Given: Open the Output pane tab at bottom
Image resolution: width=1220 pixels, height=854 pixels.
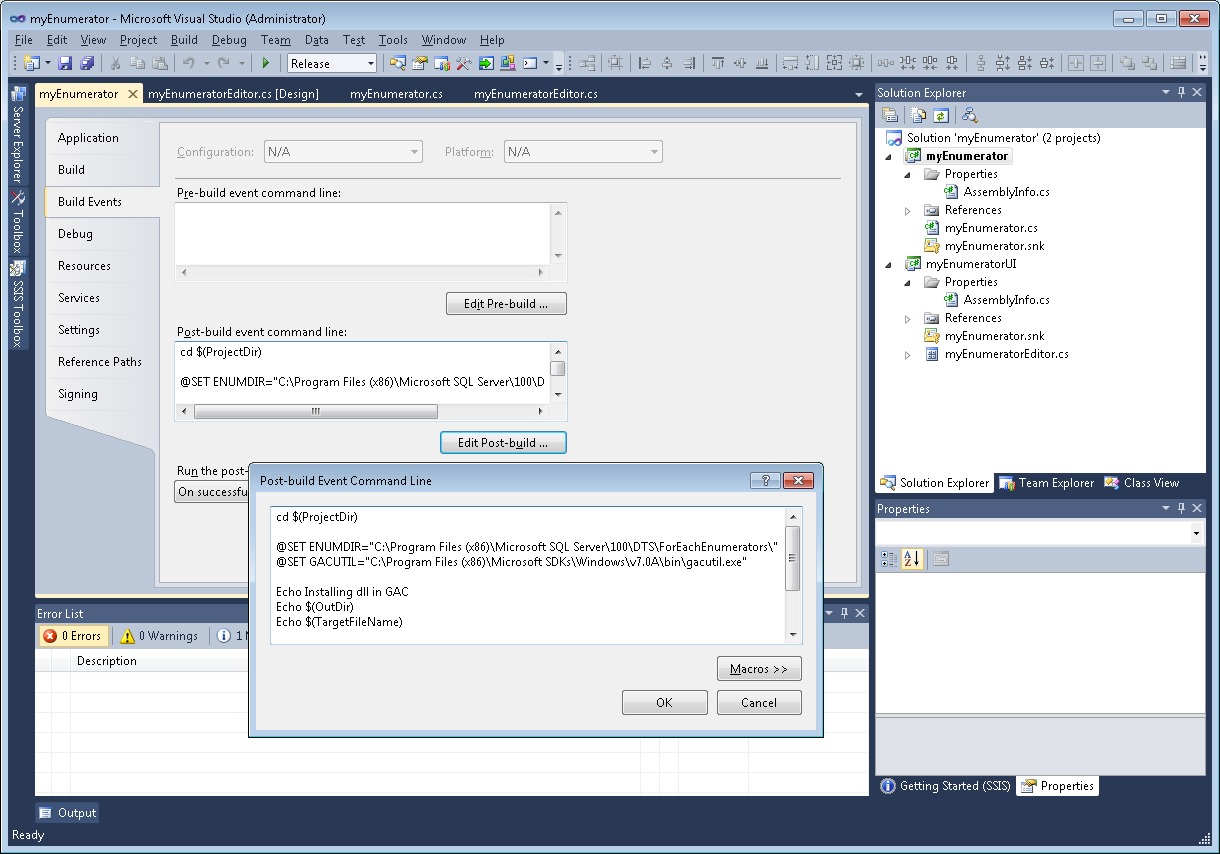Looking at the screenshot, I should (x=68, y=813).
